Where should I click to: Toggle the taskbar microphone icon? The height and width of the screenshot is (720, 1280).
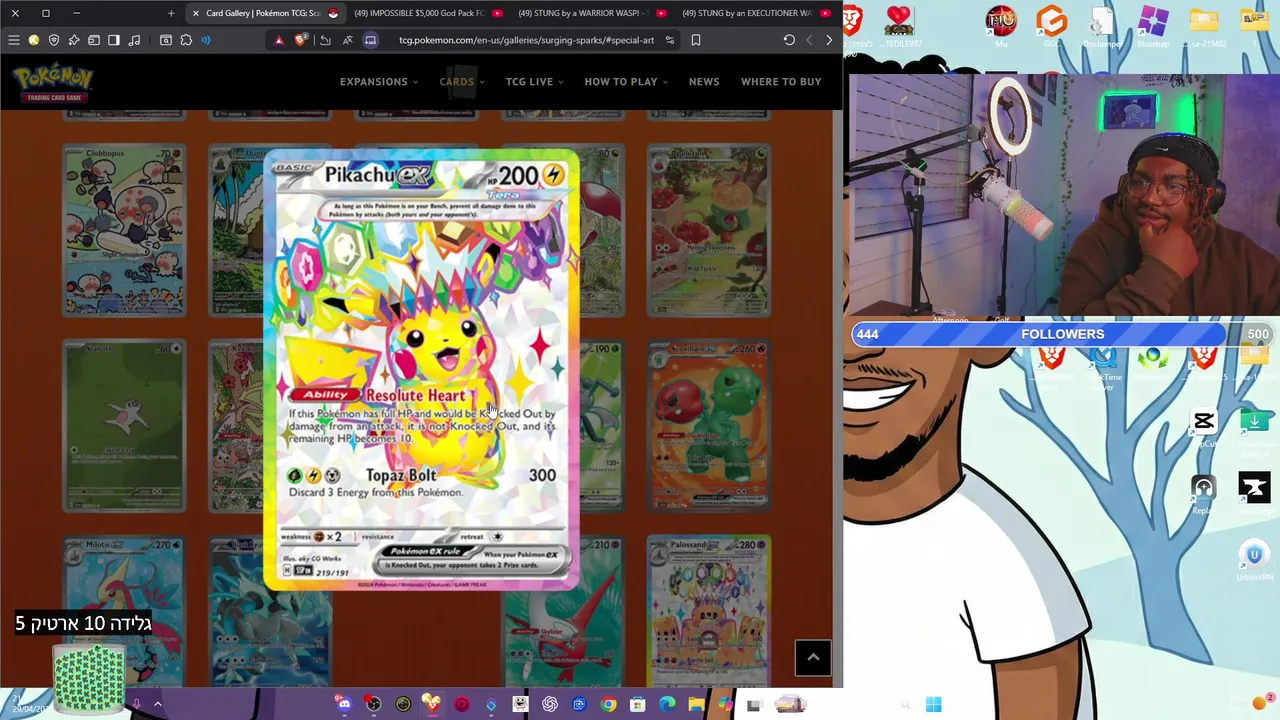pyautogui.click(x=136, y=704)
